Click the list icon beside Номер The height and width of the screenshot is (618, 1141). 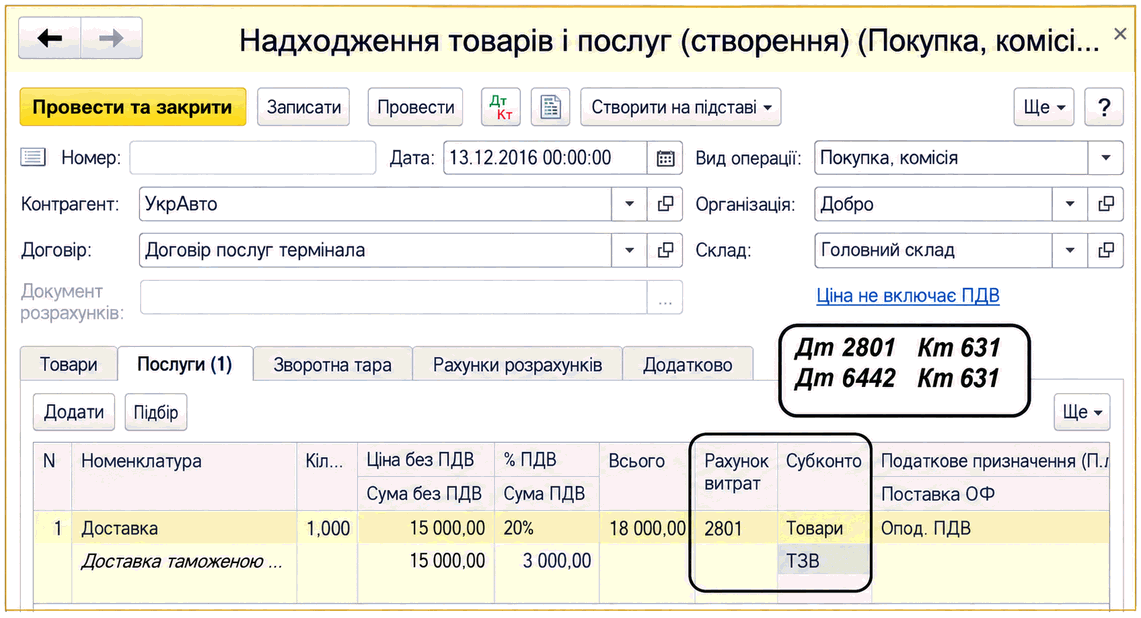33,157
